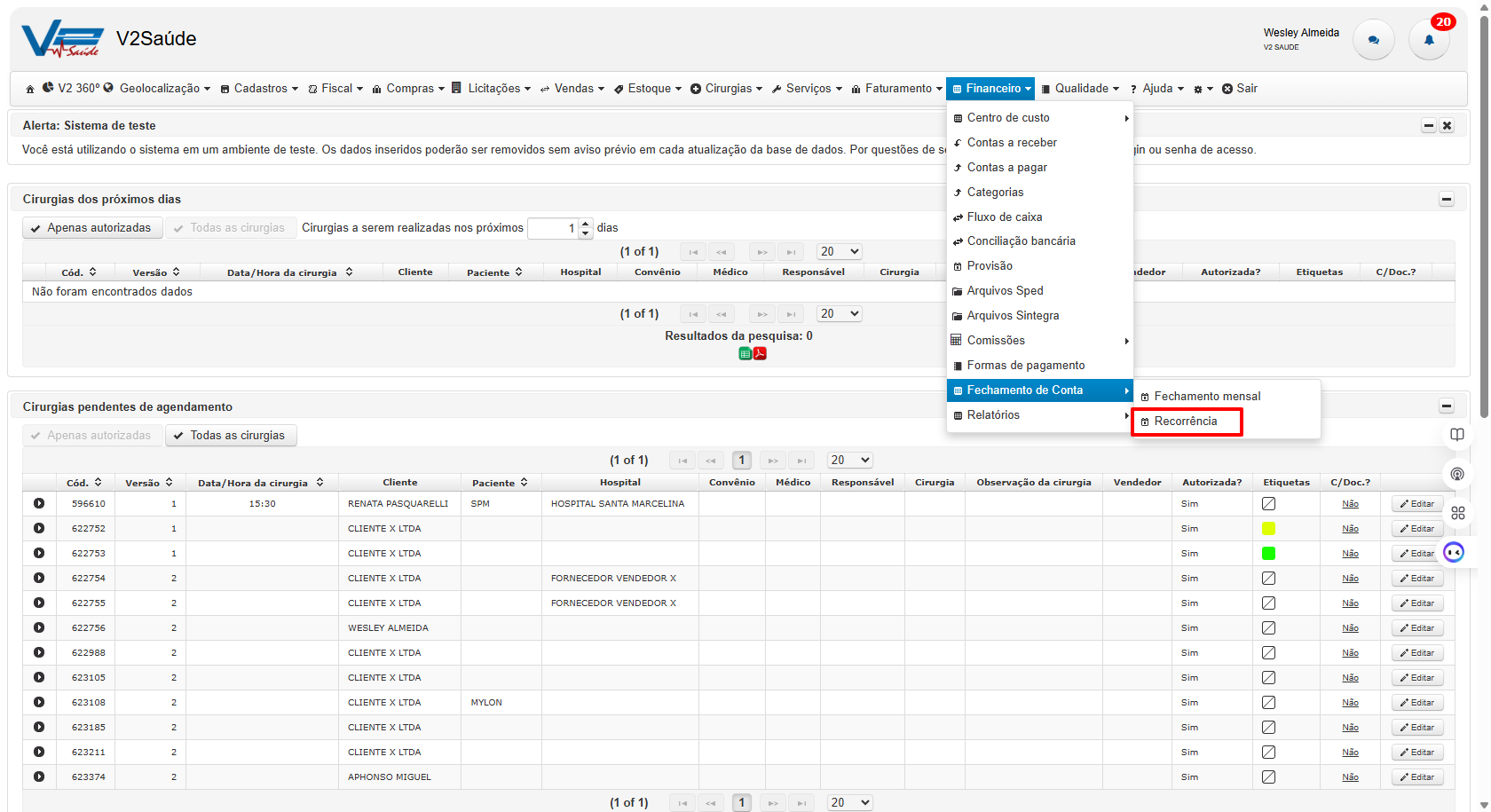Click the home icon in menu bar
1491x812 pixels.
[x=30, y=89]
